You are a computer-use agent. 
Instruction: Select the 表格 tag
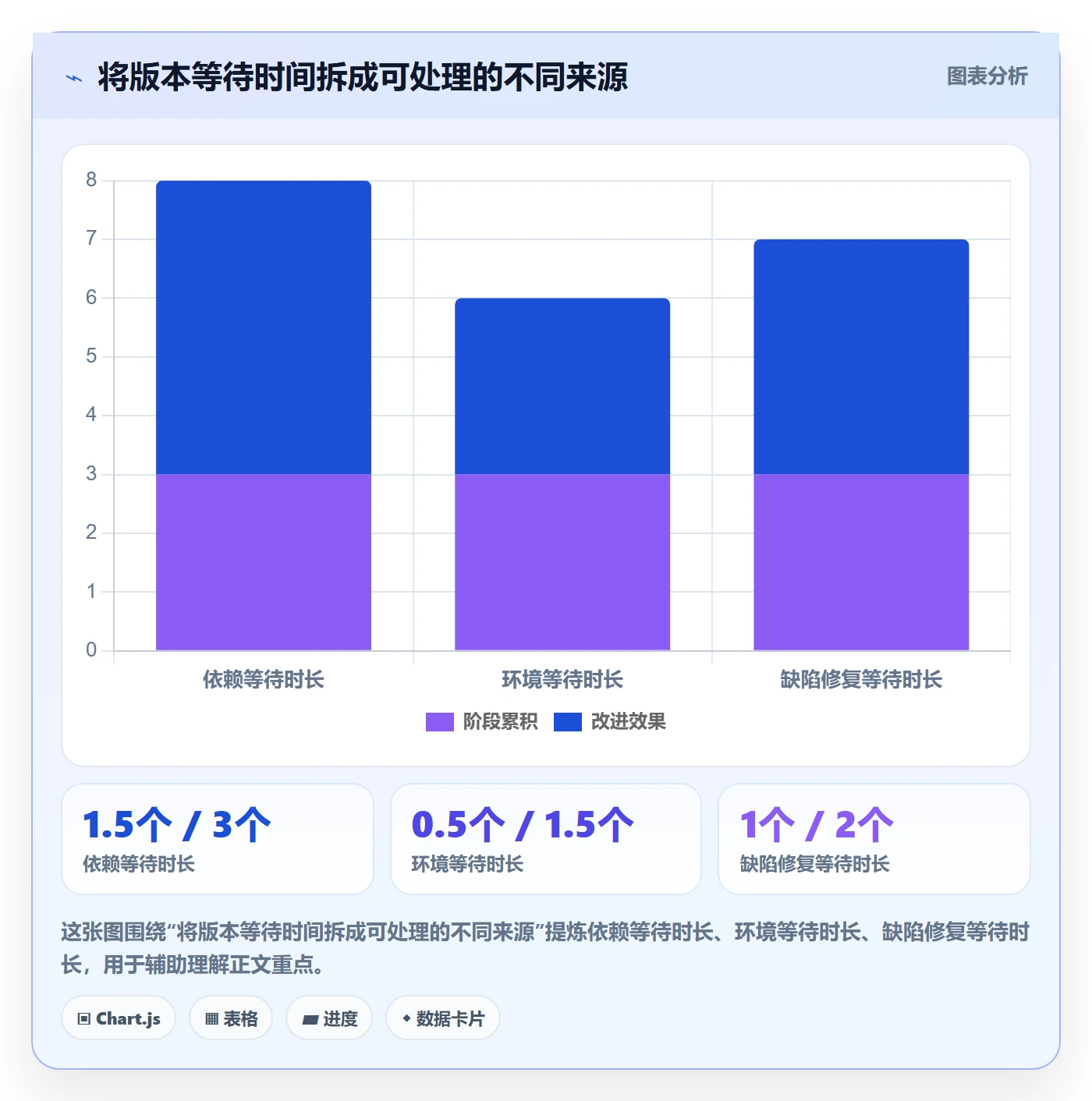(231, 1018)
